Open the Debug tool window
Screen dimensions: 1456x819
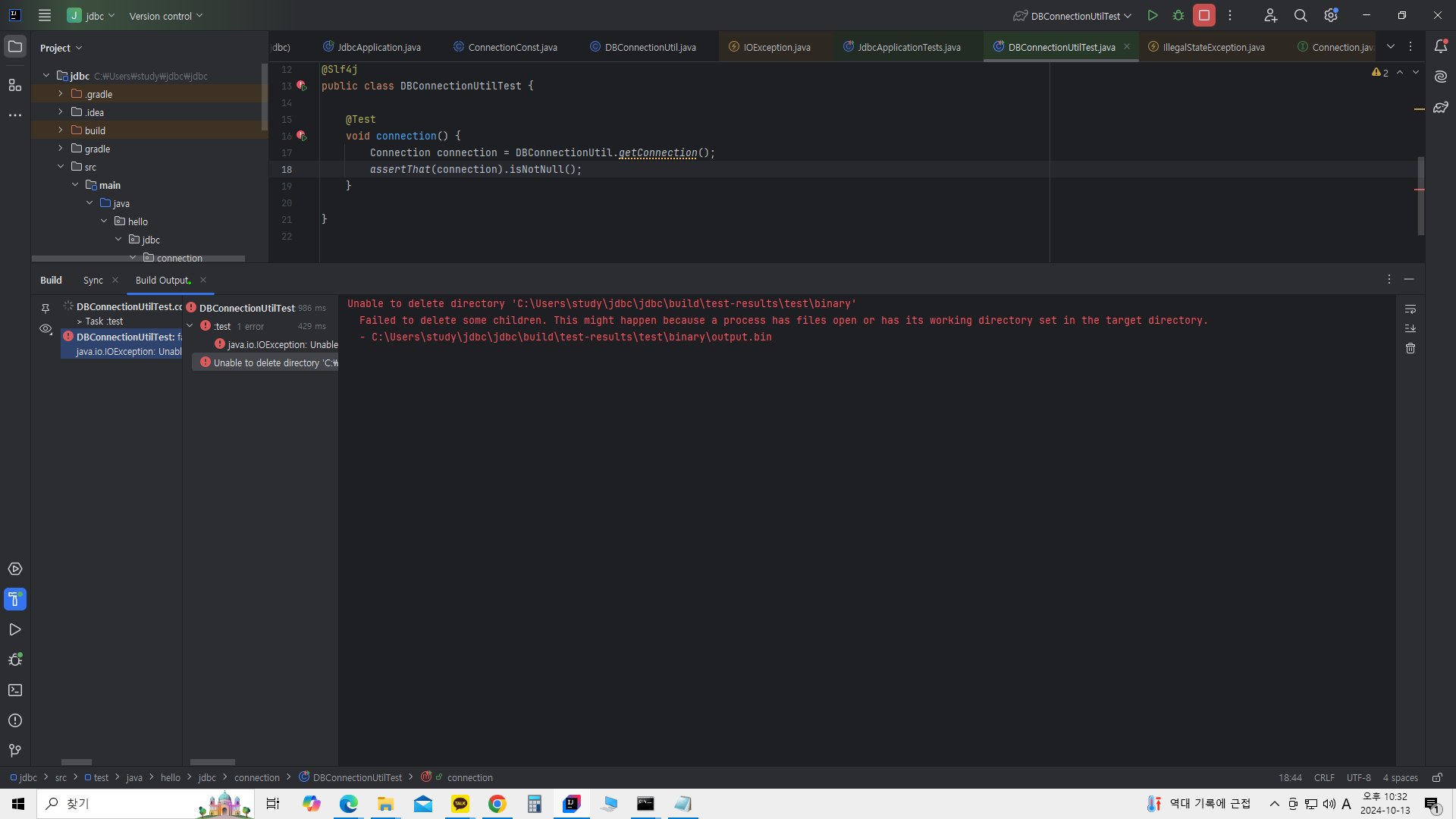click(x=15, y=660)
